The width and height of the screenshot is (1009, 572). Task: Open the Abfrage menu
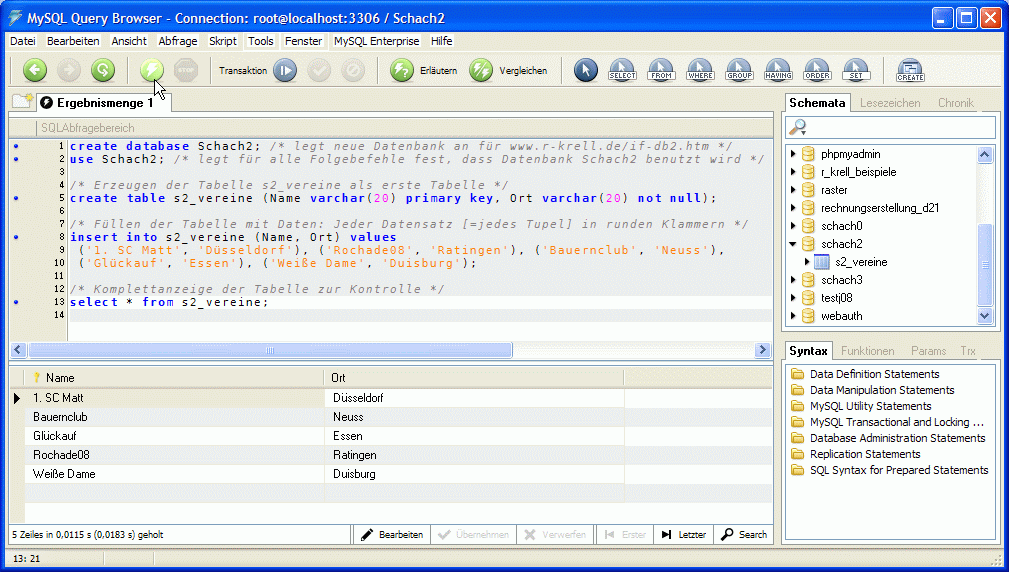point(178,41)
